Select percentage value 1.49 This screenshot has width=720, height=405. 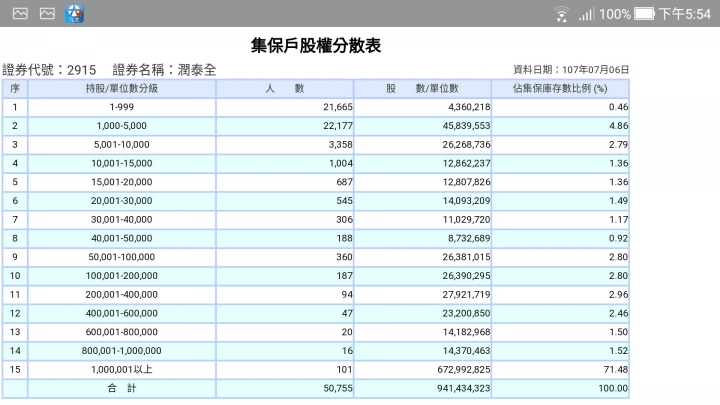(618, 201)
